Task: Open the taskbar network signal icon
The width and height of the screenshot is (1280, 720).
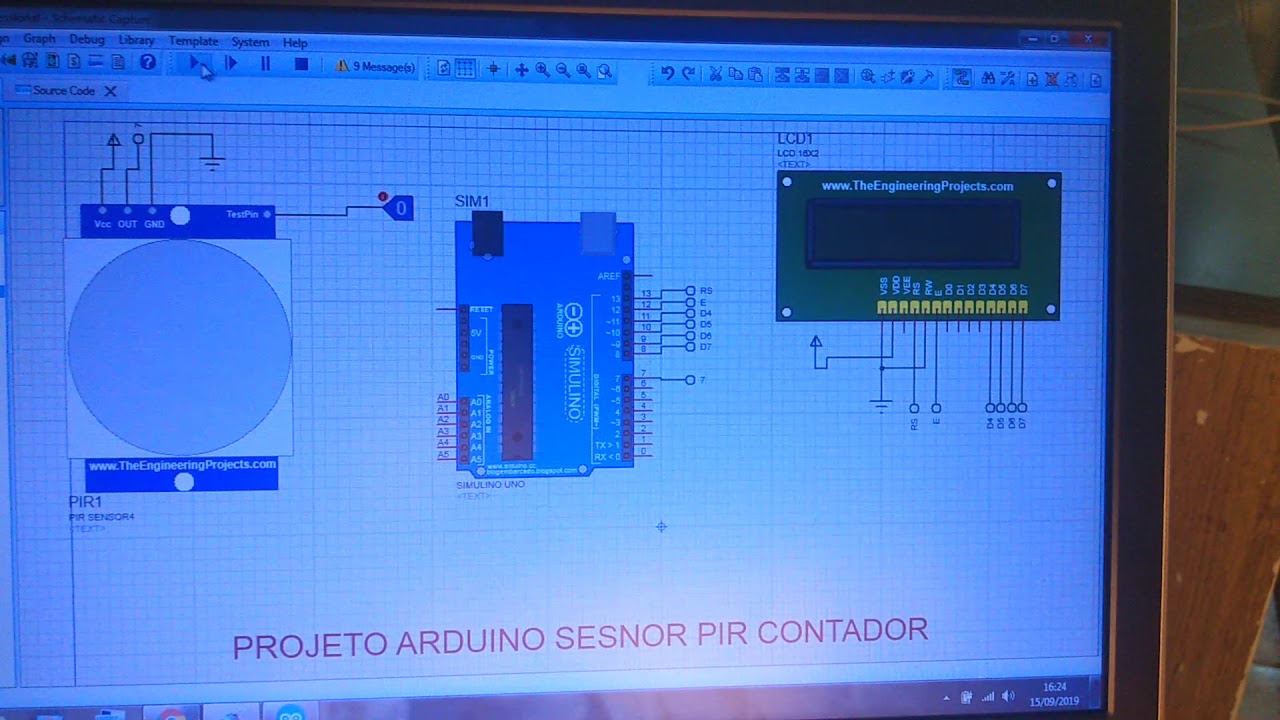Action: click(x=988, y=696)
